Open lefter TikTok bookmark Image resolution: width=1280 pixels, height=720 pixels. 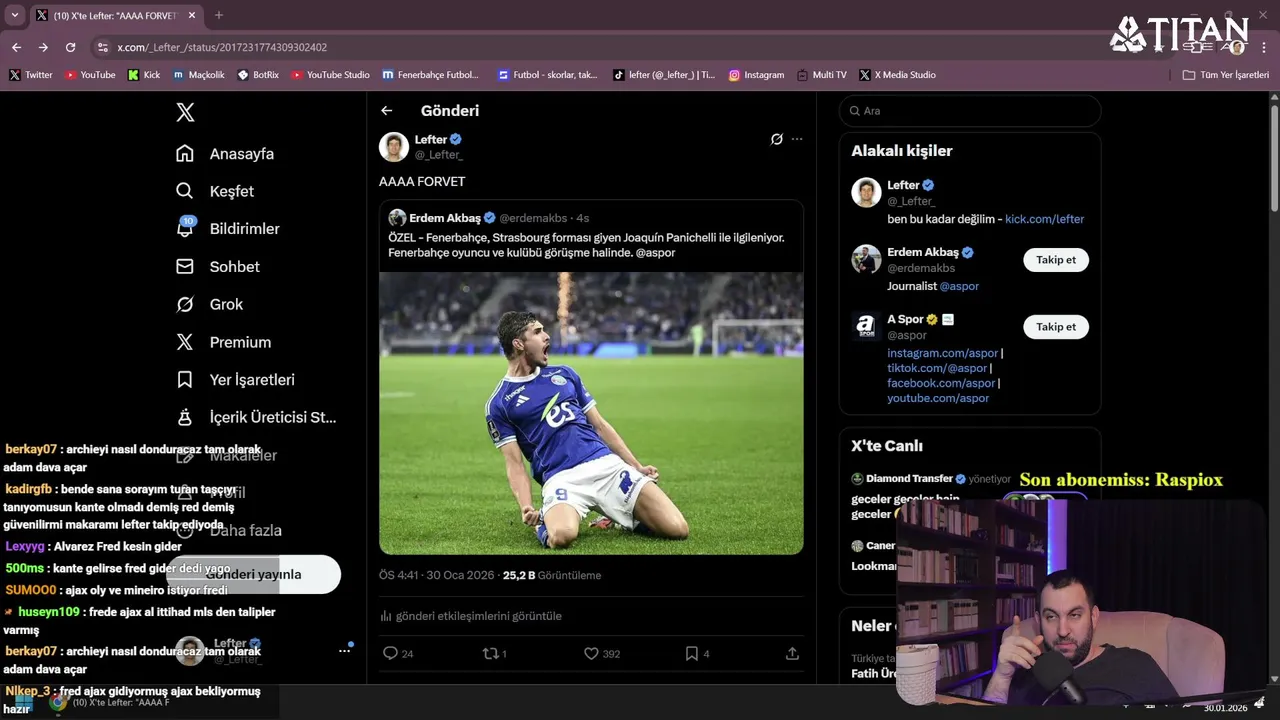(x=664, y=75)
